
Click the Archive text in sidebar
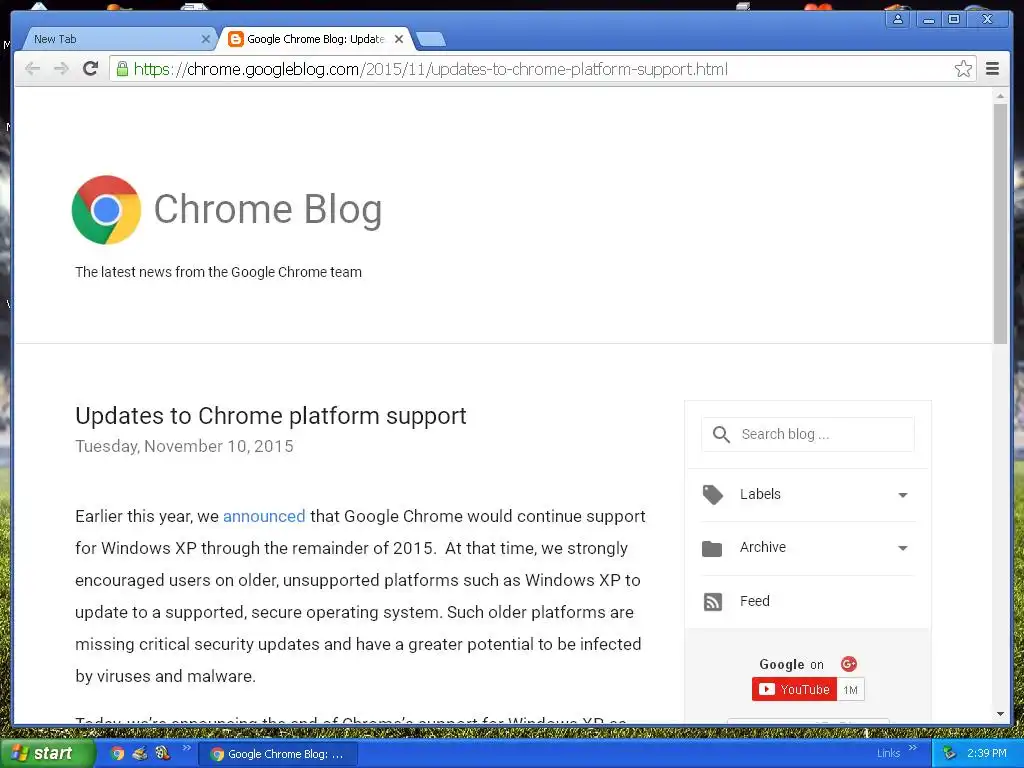763,547
